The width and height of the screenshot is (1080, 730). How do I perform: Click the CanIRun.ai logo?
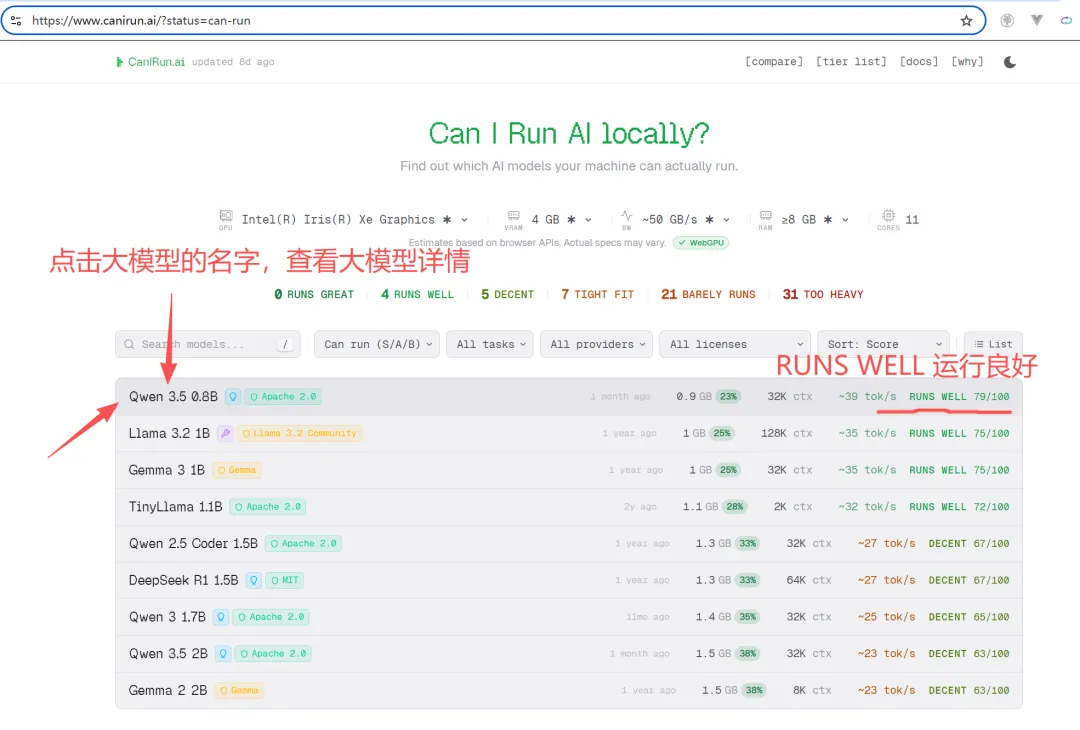pos(151,62)
